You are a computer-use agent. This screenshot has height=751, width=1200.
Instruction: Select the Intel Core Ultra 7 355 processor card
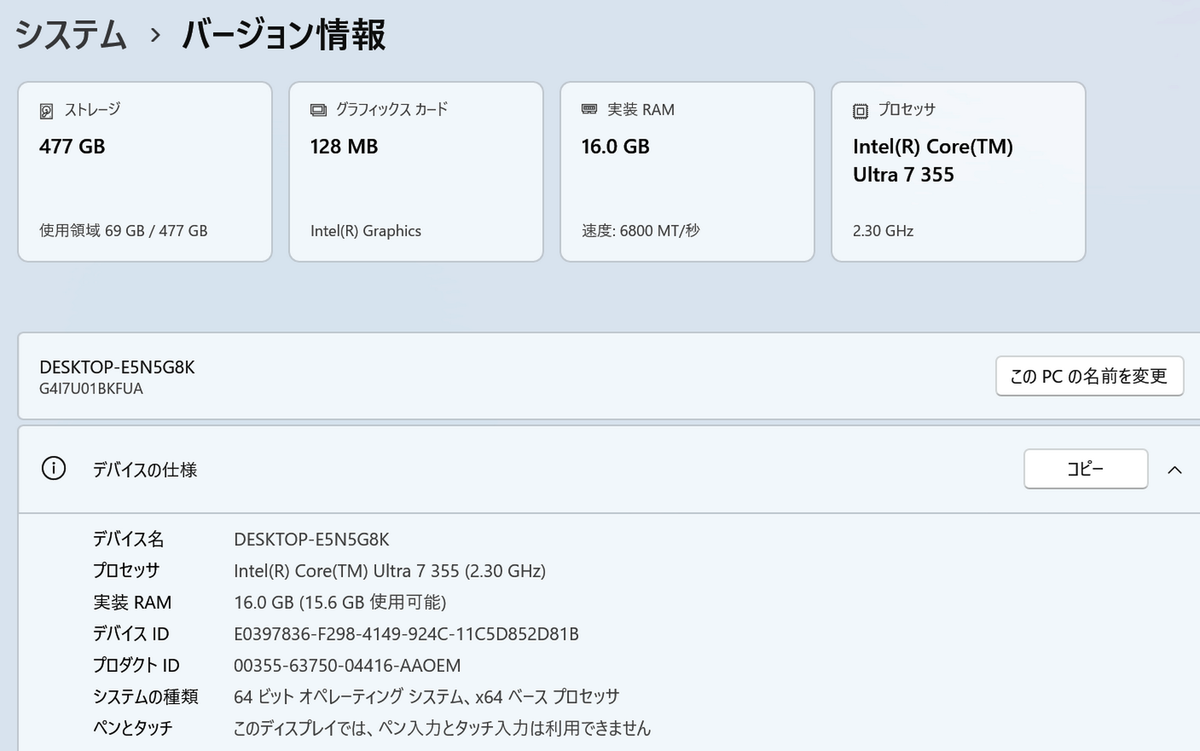957,171
